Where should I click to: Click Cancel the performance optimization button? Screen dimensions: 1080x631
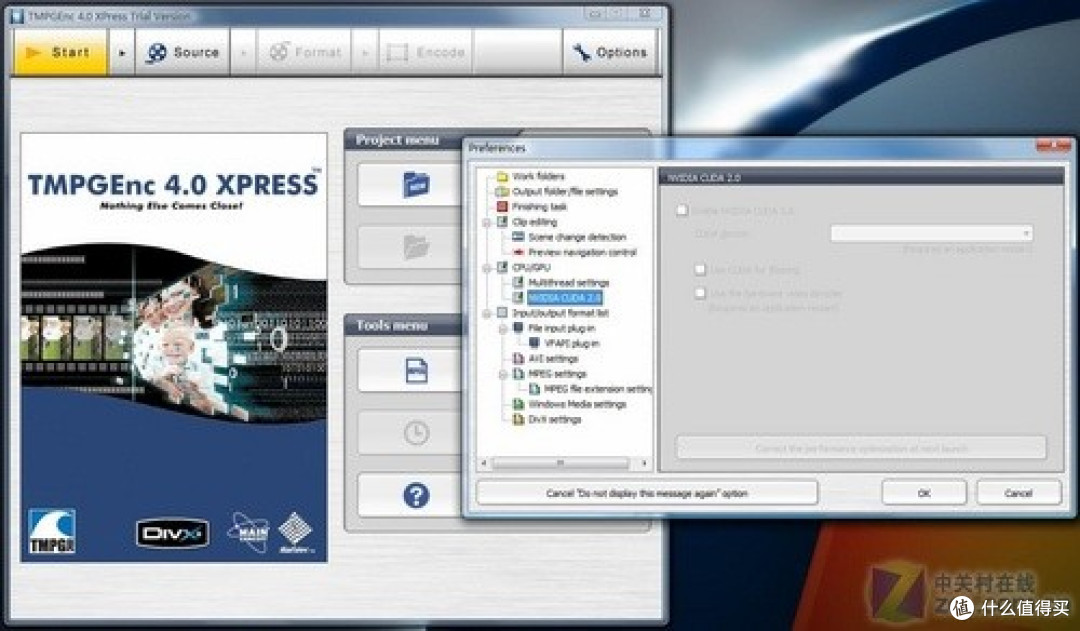coord(861,448)
